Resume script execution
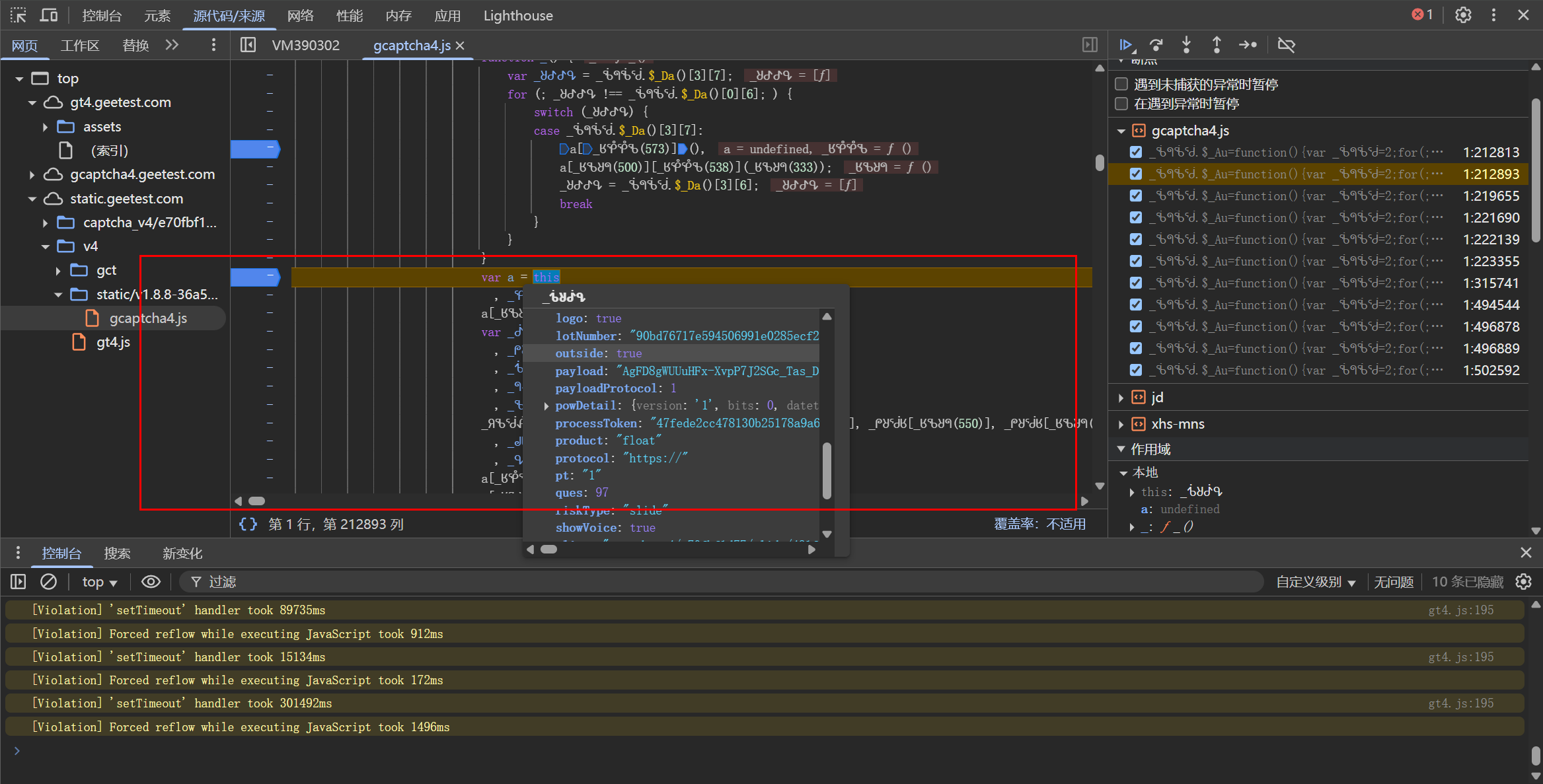This screenshot has width=1543, height=784. click(1126, 45)
